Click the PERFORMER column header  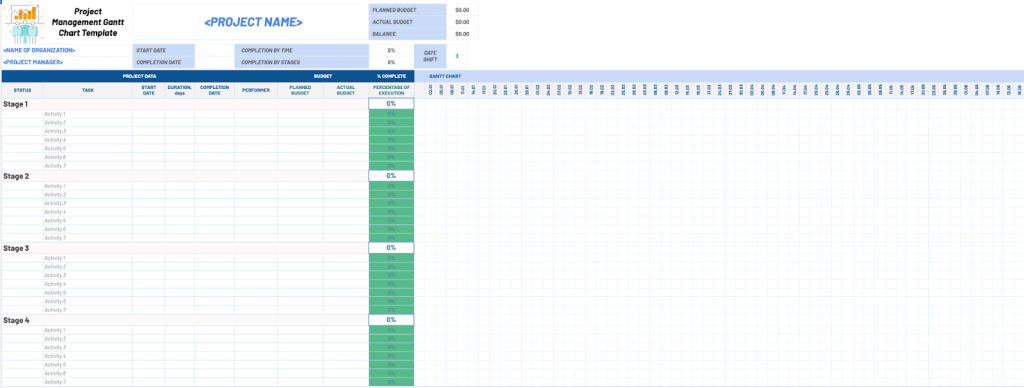click(256, 90)
